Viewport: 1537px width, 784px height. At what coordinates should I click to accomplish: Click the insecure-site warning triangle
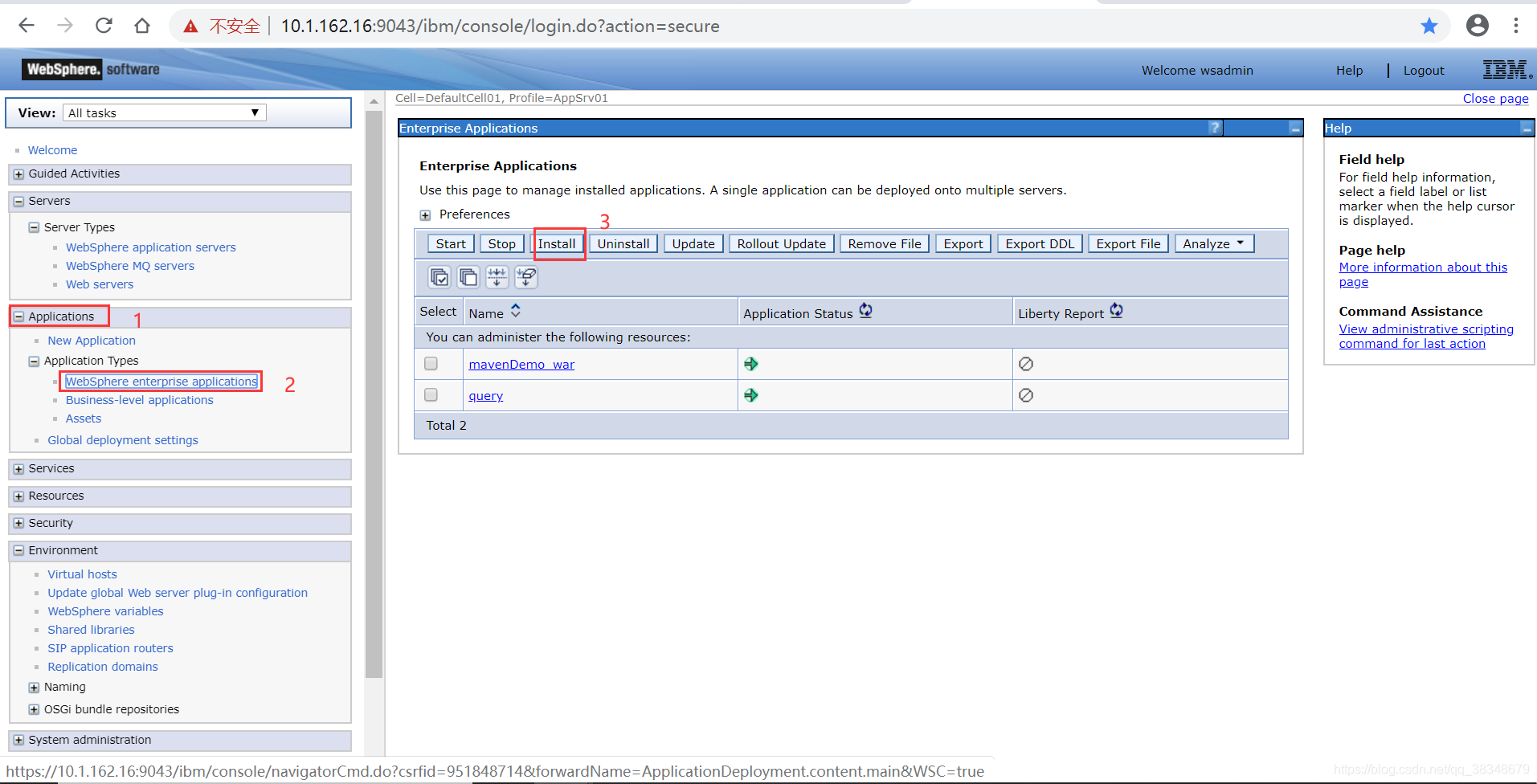[x=190, y=27]
